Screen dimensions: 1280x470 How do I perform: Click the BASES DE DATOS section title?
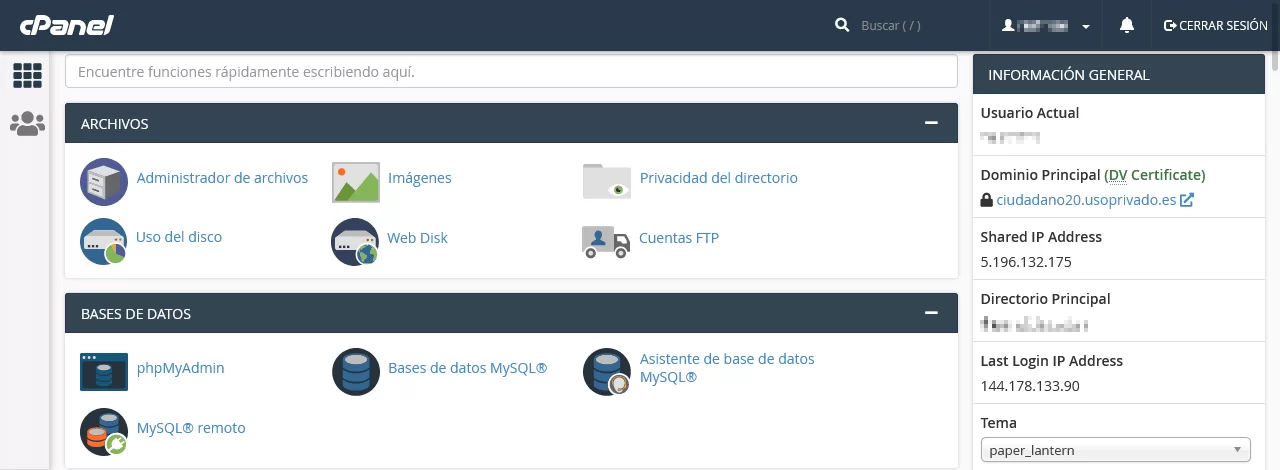pyautogui.click(x=136, y=314)
